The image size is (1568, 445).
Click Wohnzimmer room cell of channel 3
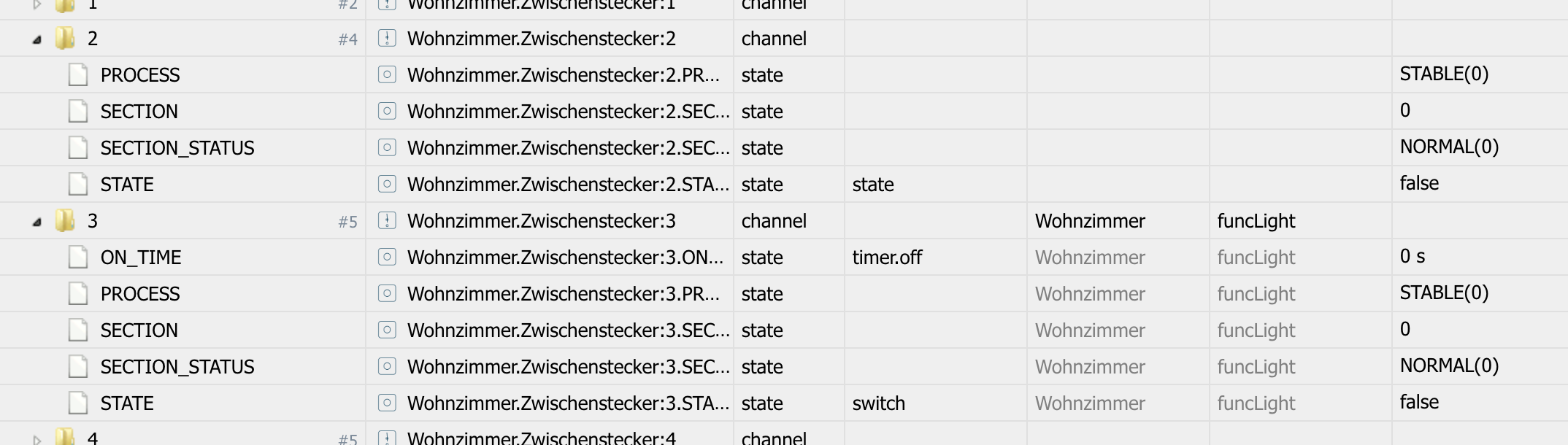click(1090, 221)
